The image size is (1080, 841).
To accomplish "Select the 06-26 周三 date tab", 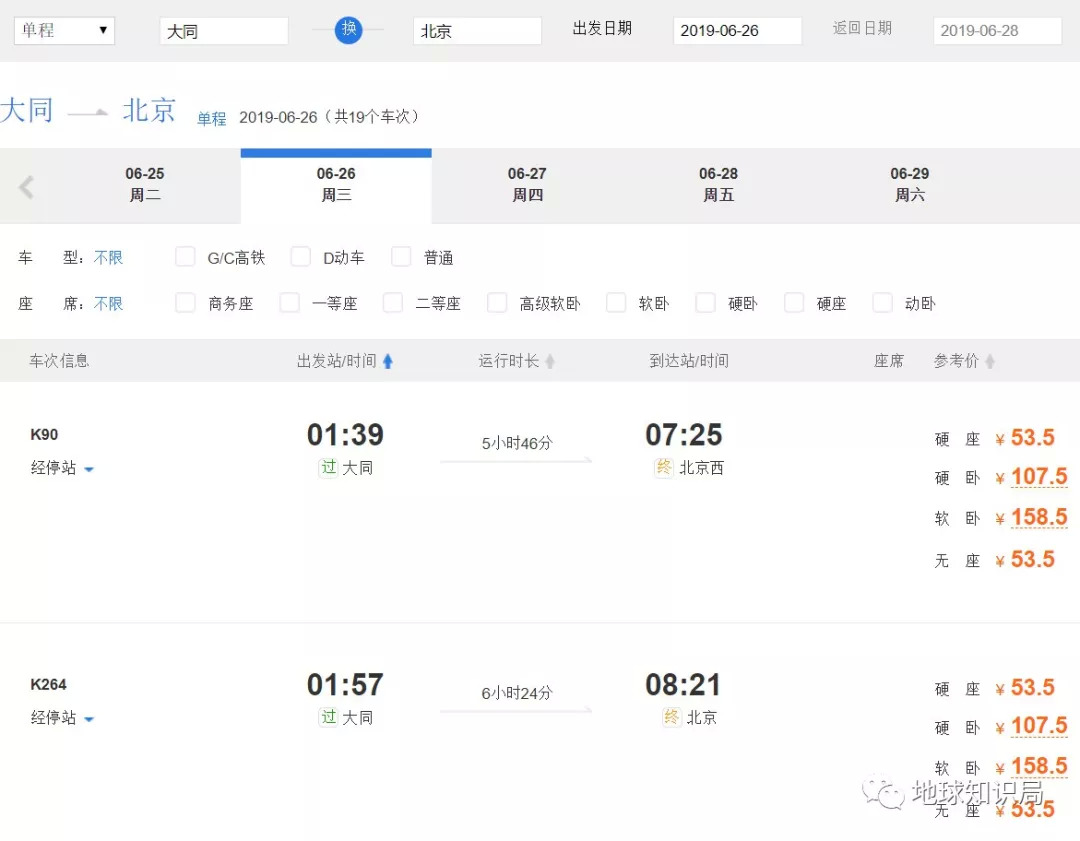I will (336, 185).
